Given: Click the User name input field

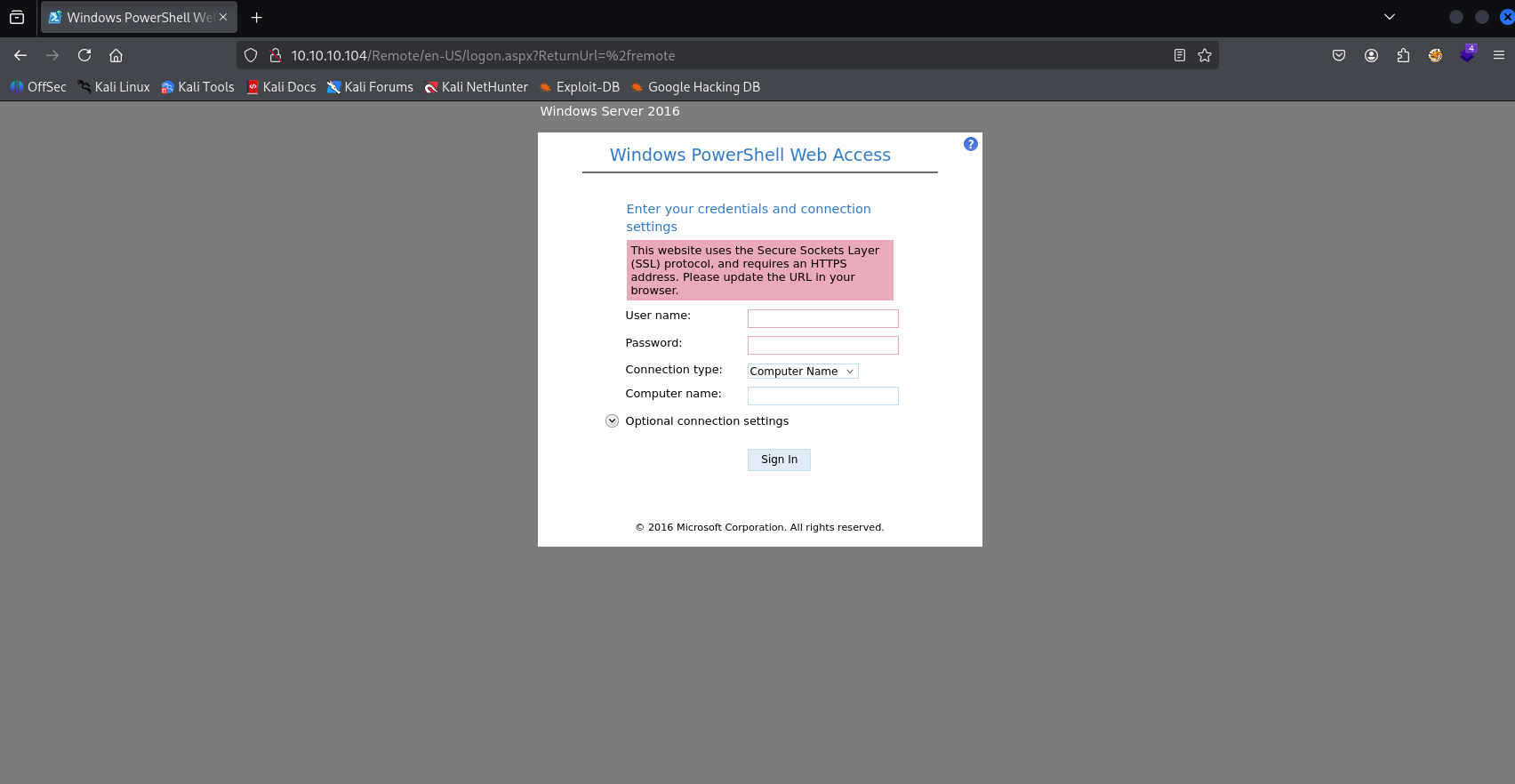Looking at the screenshot, I should tap(823, 318).
